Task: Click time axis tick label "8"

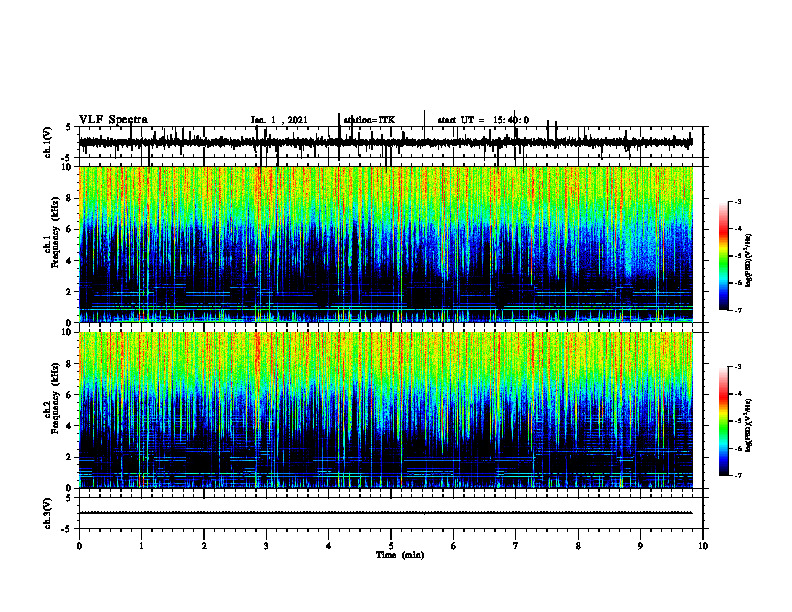Action: [x=578, y=546]
